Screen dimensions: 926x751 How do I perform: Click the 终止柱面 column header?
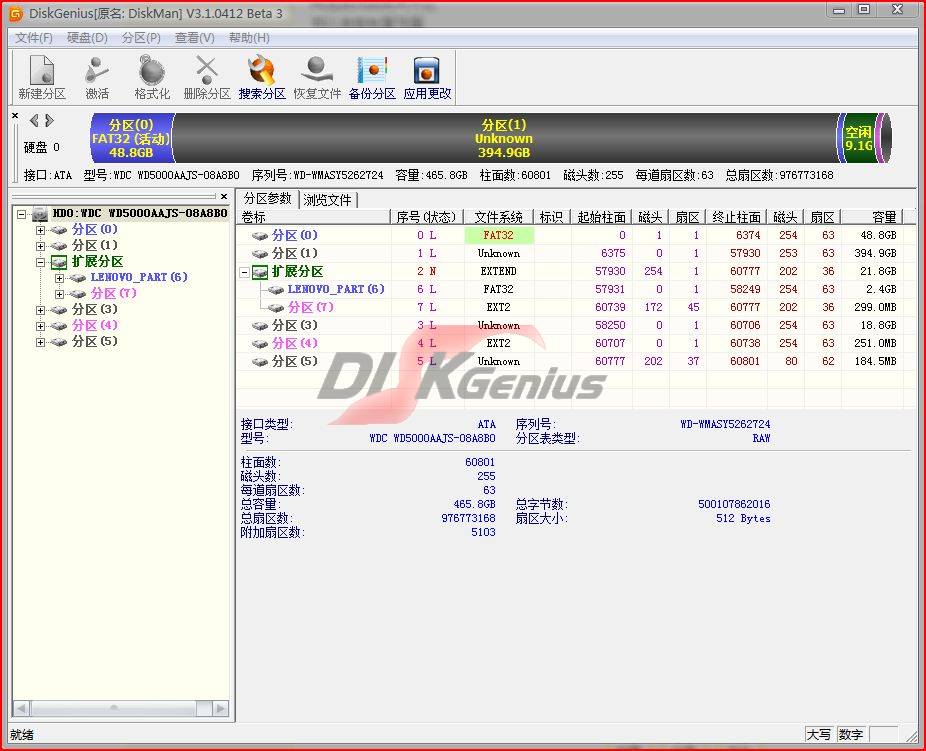[736, 217]
